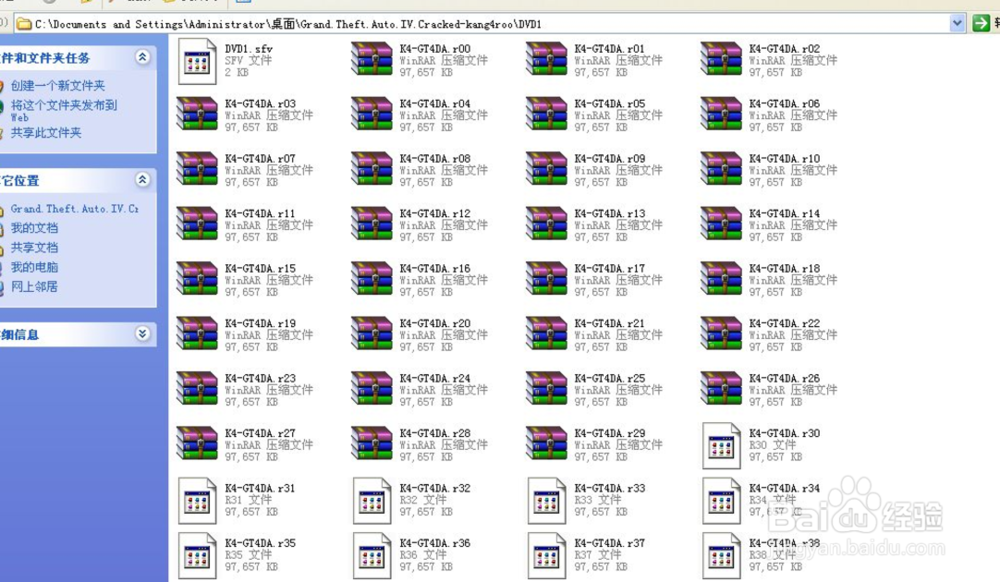
Task: Select the K4-GT4DA.r18 WinRAR archive icon
Action: click(721, 279)
